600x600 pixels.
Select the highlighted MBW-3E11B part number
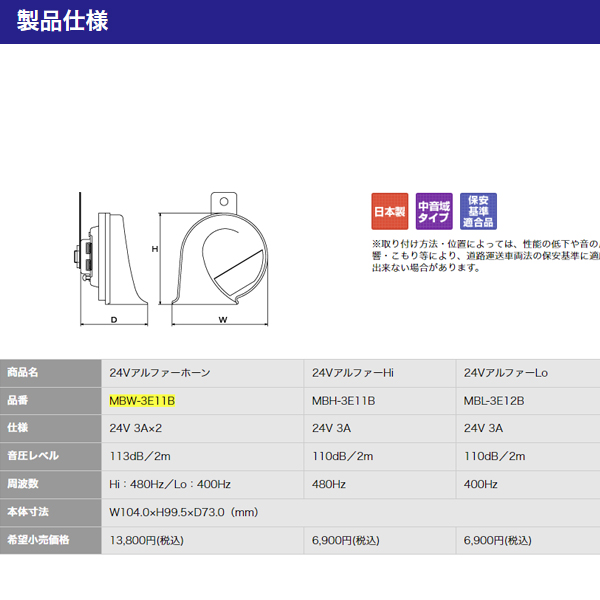[142, 400]
